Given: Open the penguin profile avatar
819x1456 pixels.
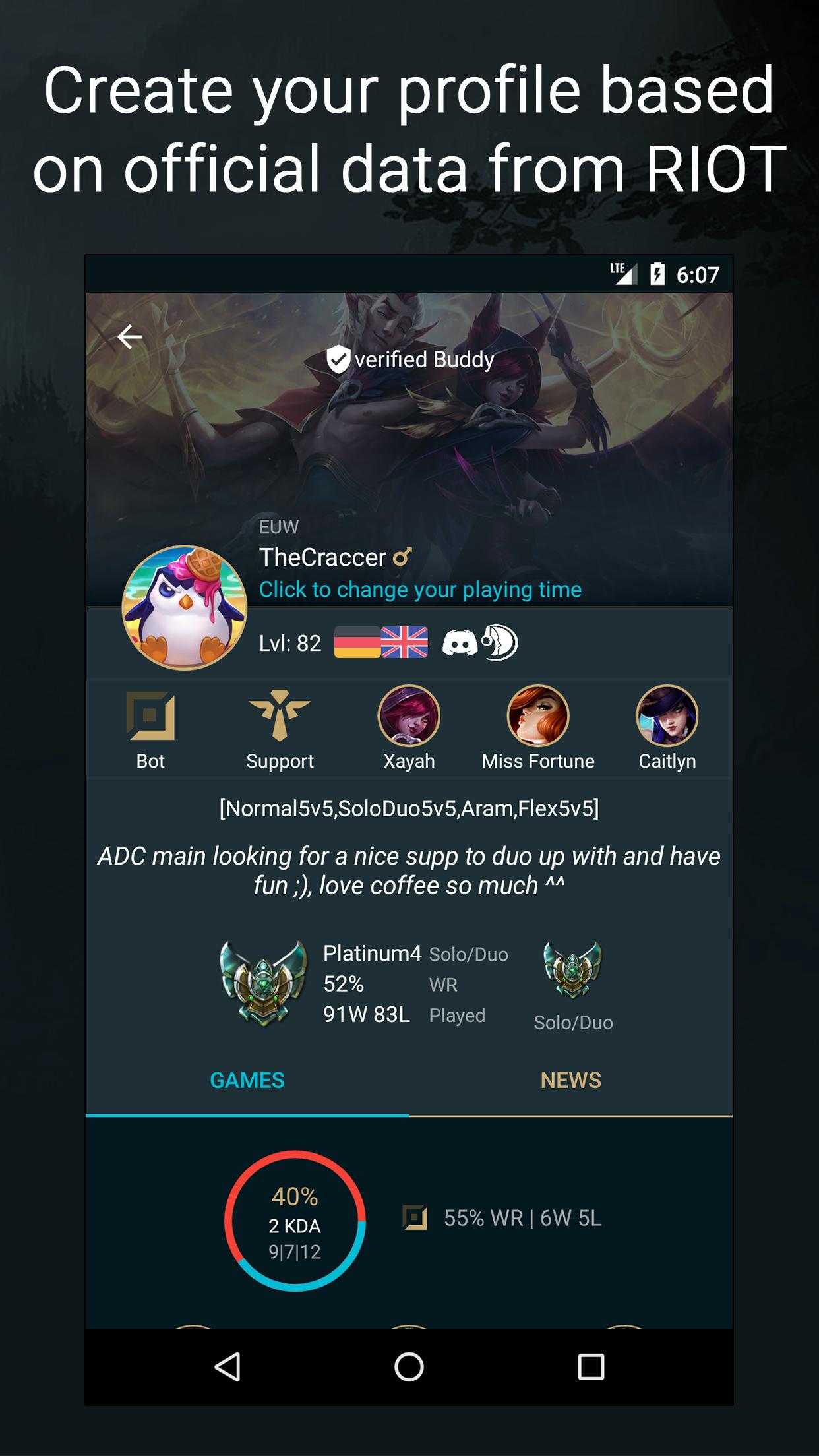Looking at the screenshot, I should 185,607.
